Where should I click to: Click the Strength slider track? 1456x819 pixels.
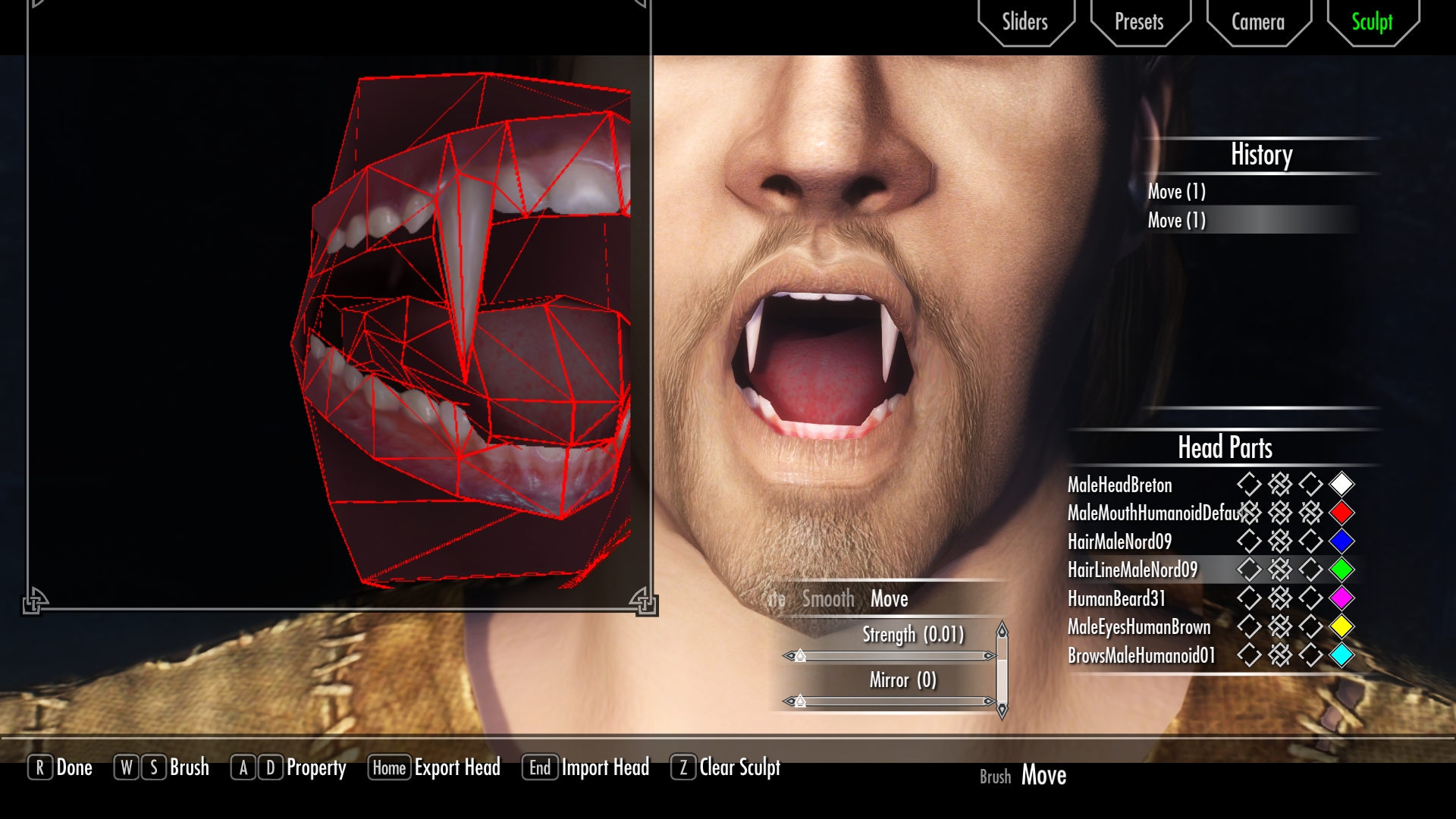click(x=890, y=656)
